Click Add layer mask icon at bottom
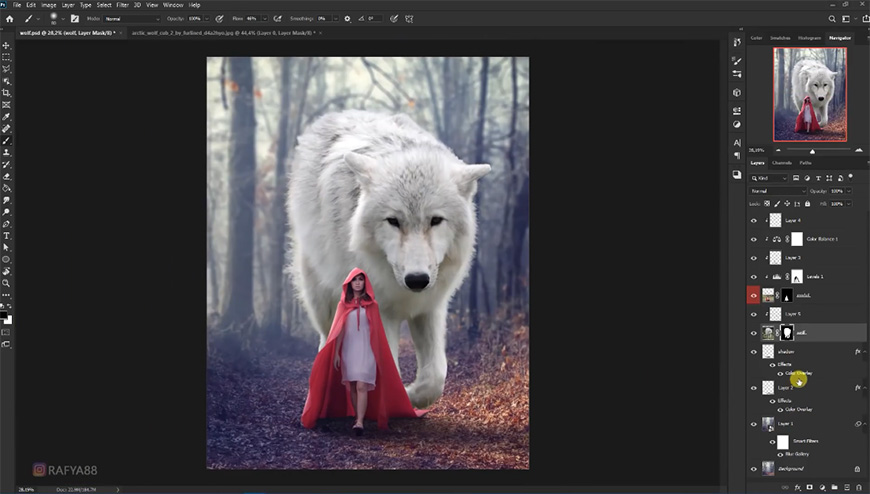Image resolution: width=870 pixels, height=494 pixels. click(x=810, y=487)
